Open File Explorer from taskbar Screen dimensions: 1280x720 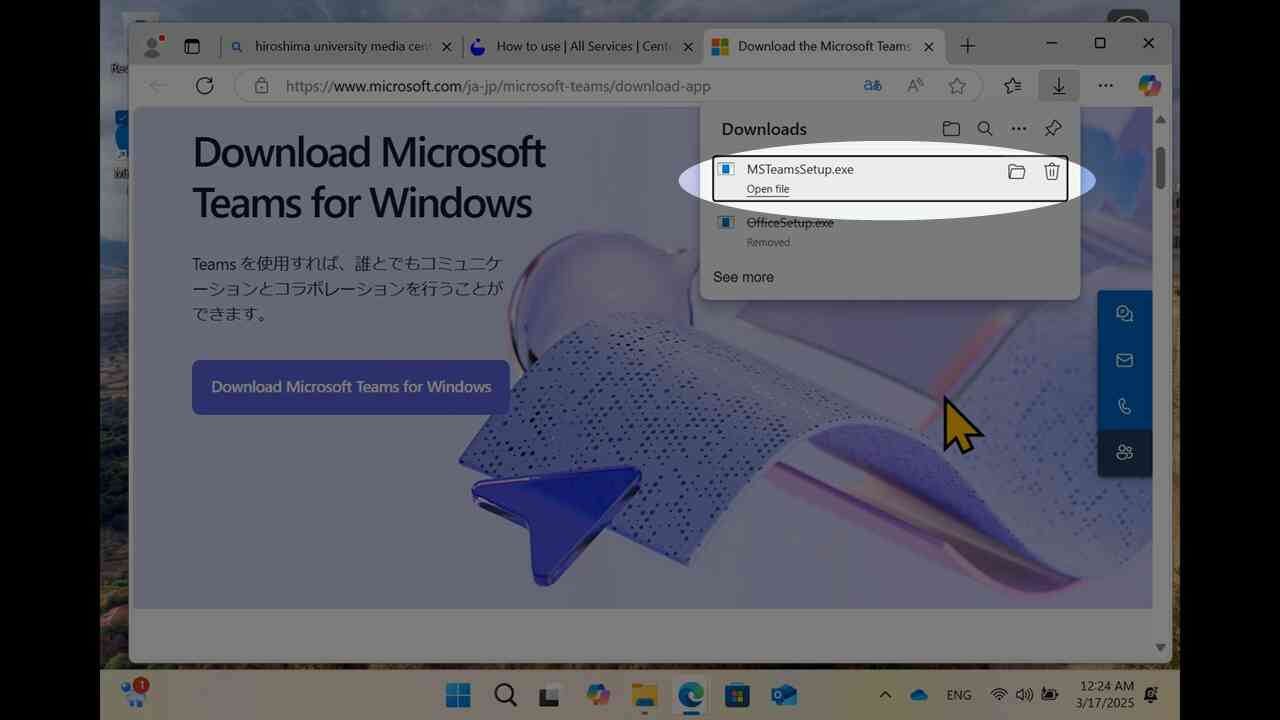click(645, 695)
